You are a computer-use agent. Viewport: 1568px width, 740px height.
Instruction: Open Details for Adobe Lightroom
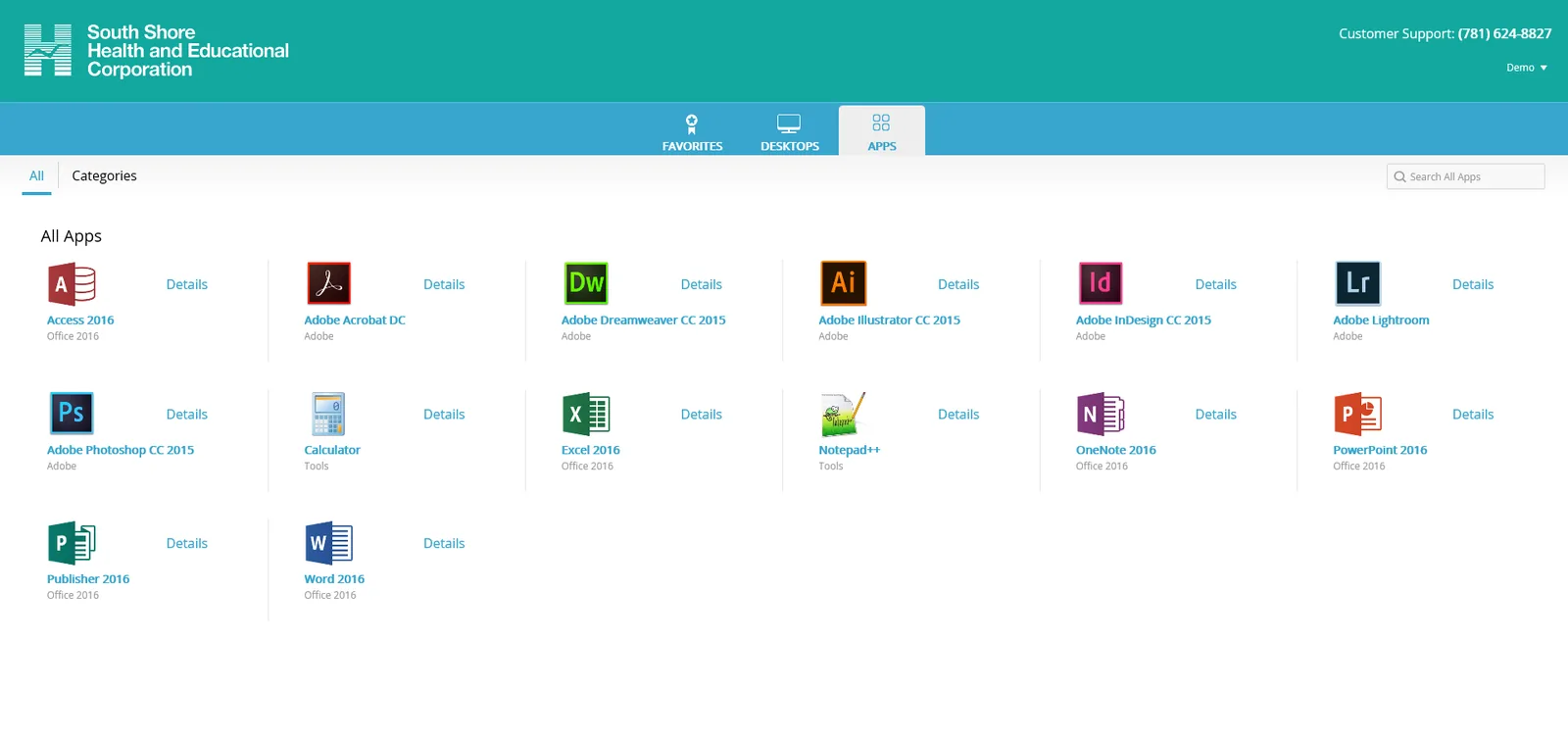(x=1473, y=284)
